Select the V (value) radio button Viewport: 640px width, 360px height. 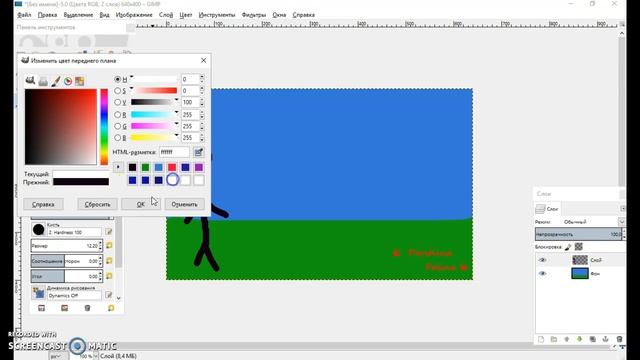tap(118, 102)
